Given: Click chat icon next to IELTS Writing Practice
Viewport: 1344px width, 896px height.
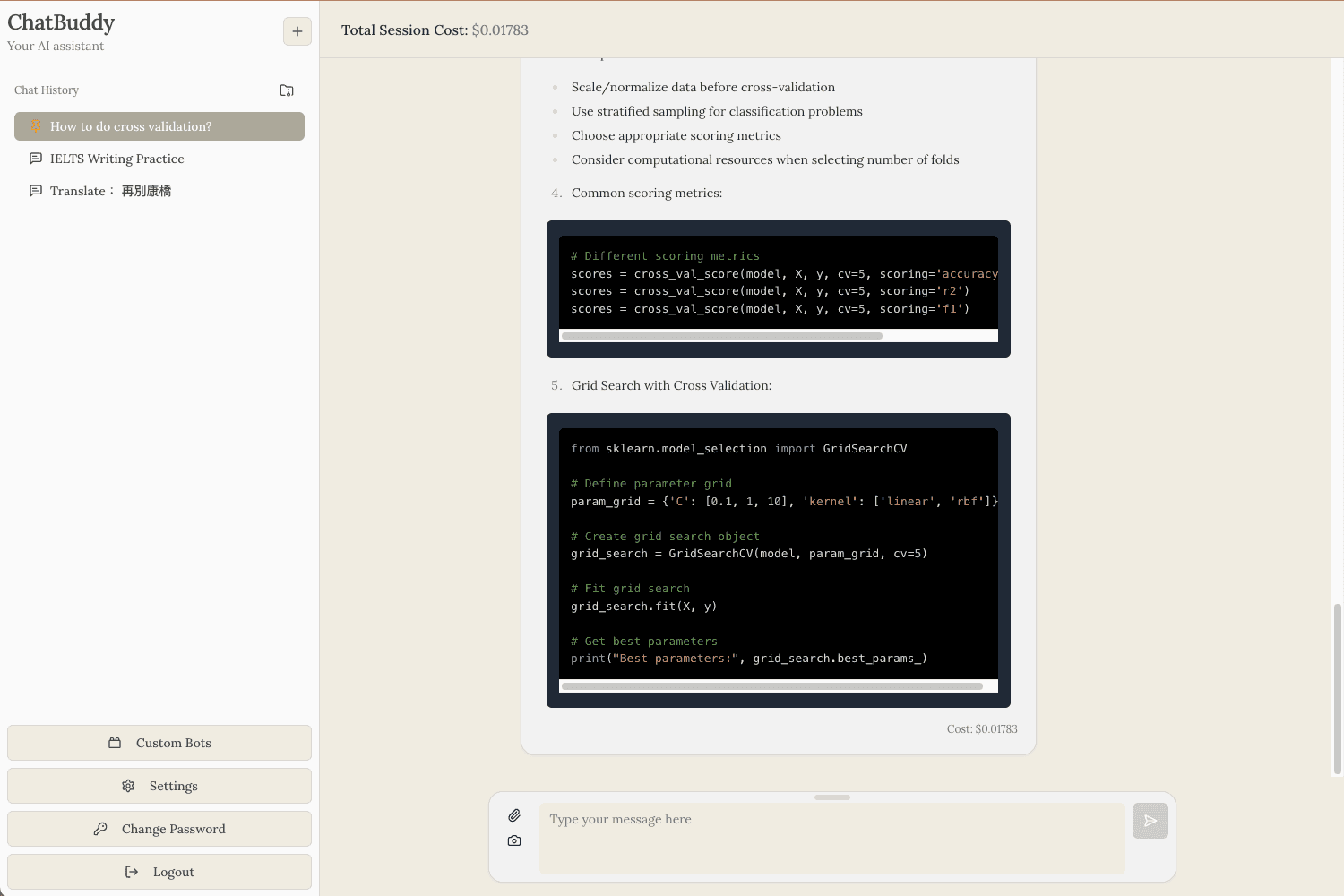Looking at the screenshot, I should [x=36, y=159].
